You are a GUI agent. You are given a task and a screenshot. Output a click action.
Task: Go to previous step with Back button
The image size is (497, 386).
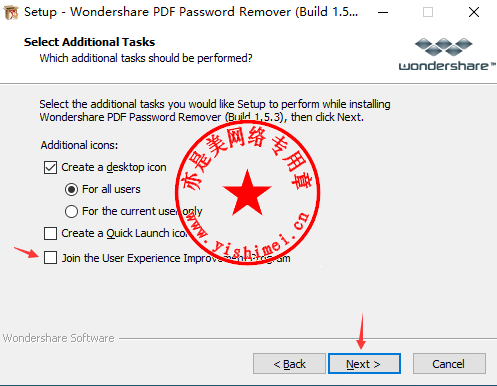[x=289, y=364]
